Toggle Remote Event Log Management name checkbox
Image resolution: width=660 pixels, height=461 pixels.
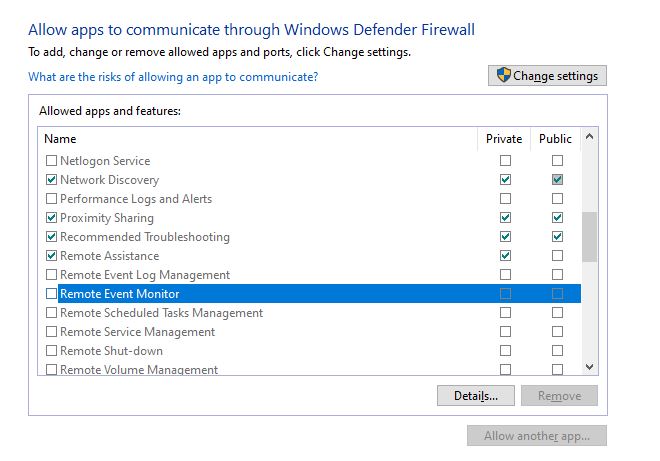51,274
